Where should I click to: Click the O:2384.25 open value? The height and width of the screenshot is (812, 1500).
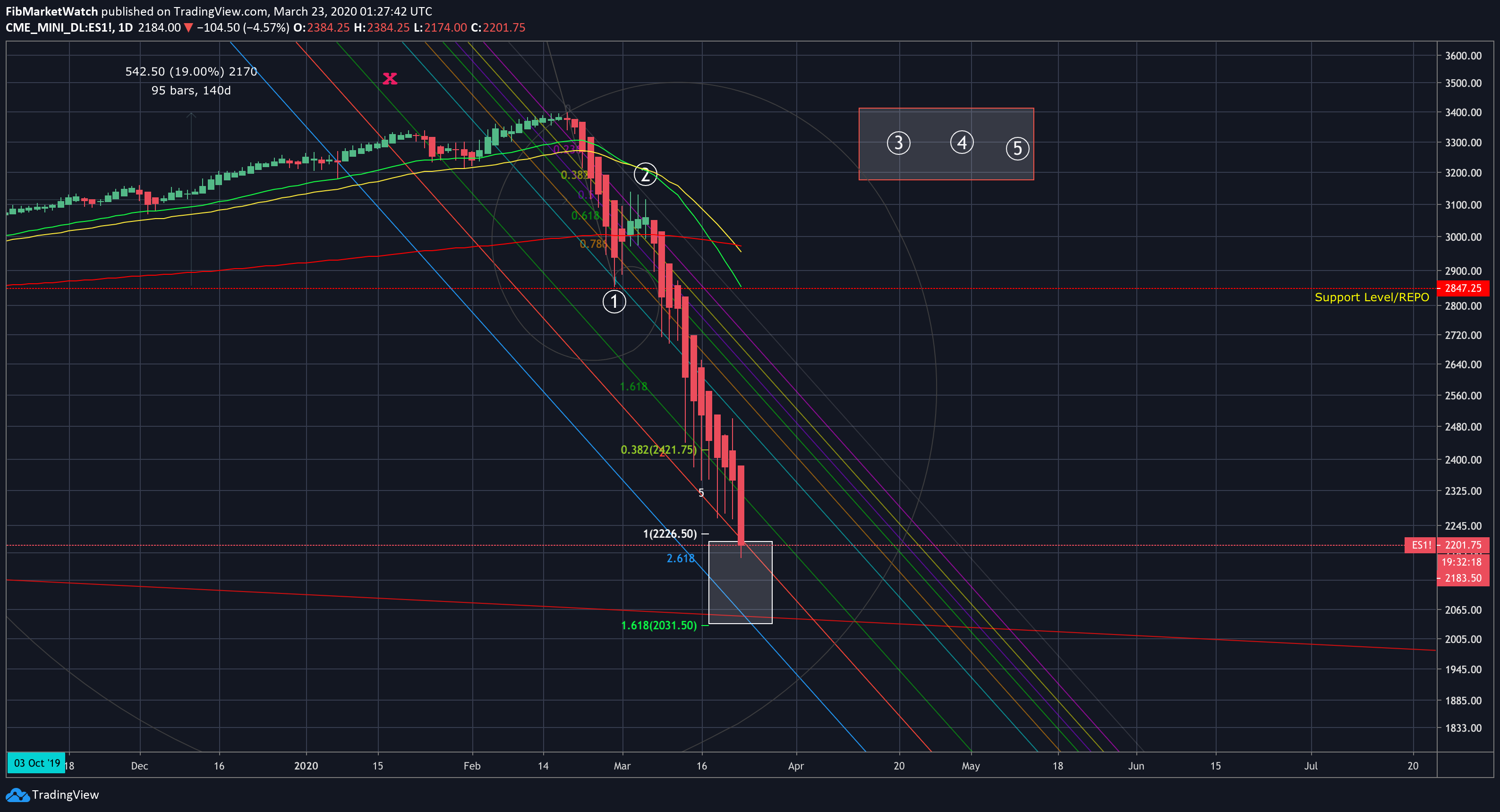[322, 27]
